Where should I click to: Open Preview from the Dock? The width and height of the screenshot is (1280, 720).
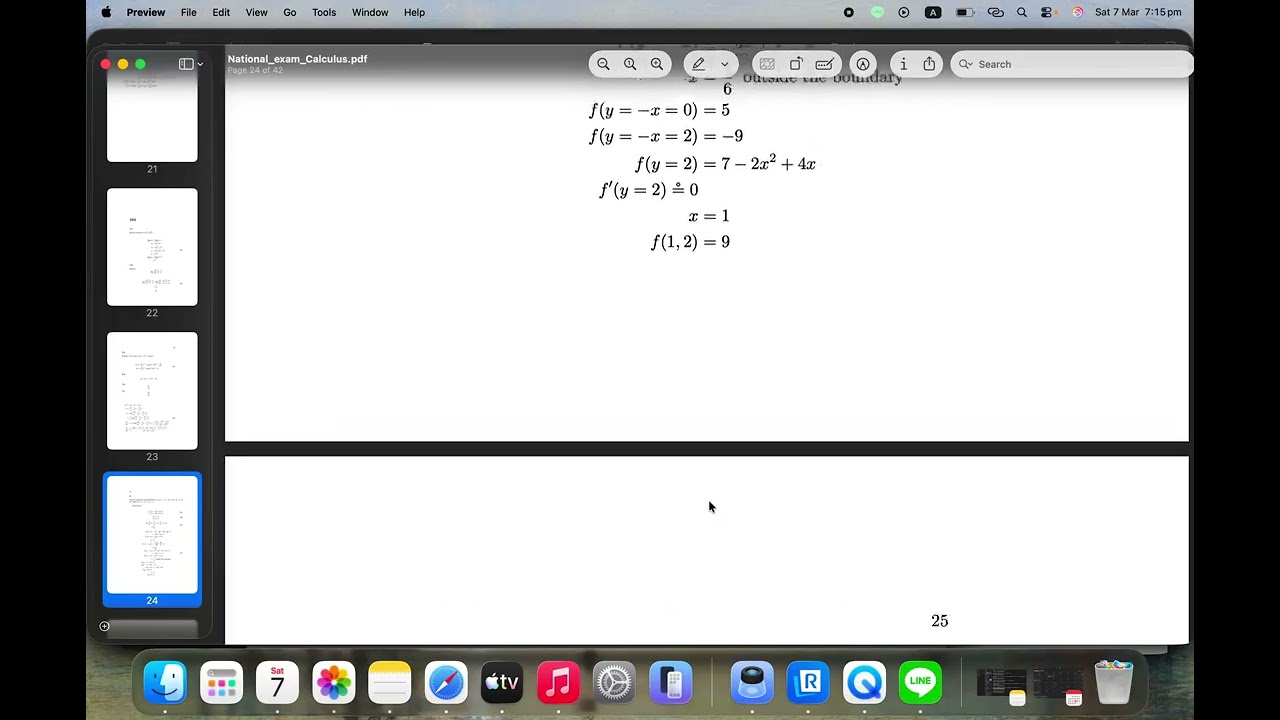[752, 683]
